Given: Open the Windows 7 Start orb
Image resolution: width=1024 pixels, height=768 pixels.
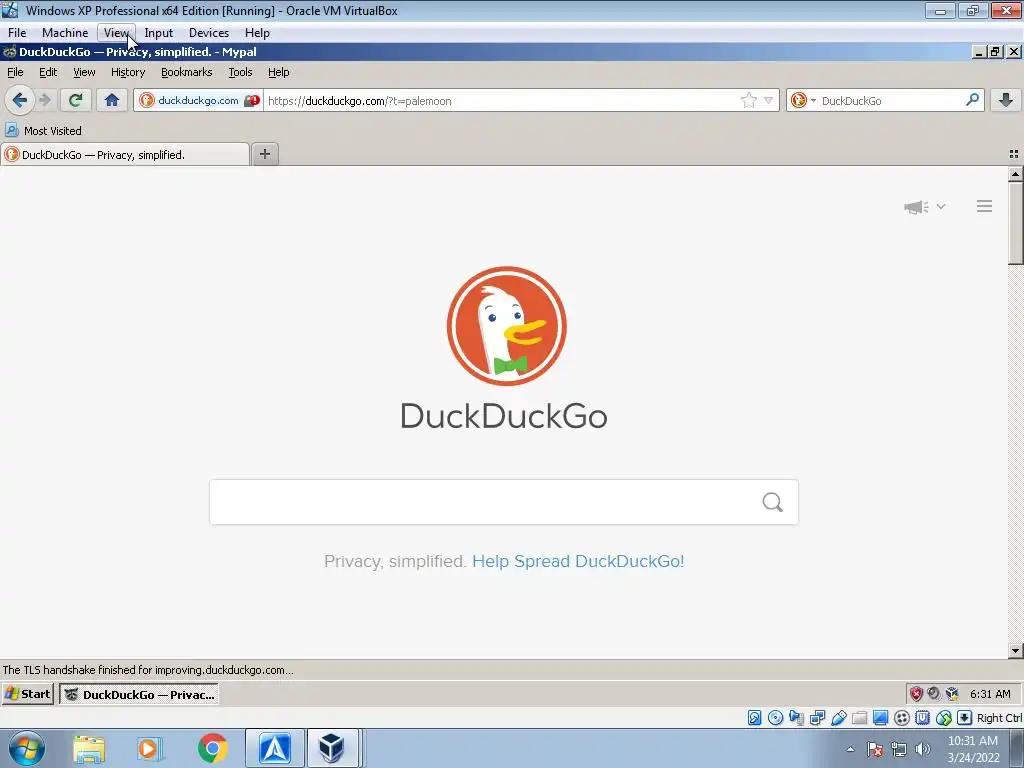Looking at the screenshot, I should click(27, 748).
